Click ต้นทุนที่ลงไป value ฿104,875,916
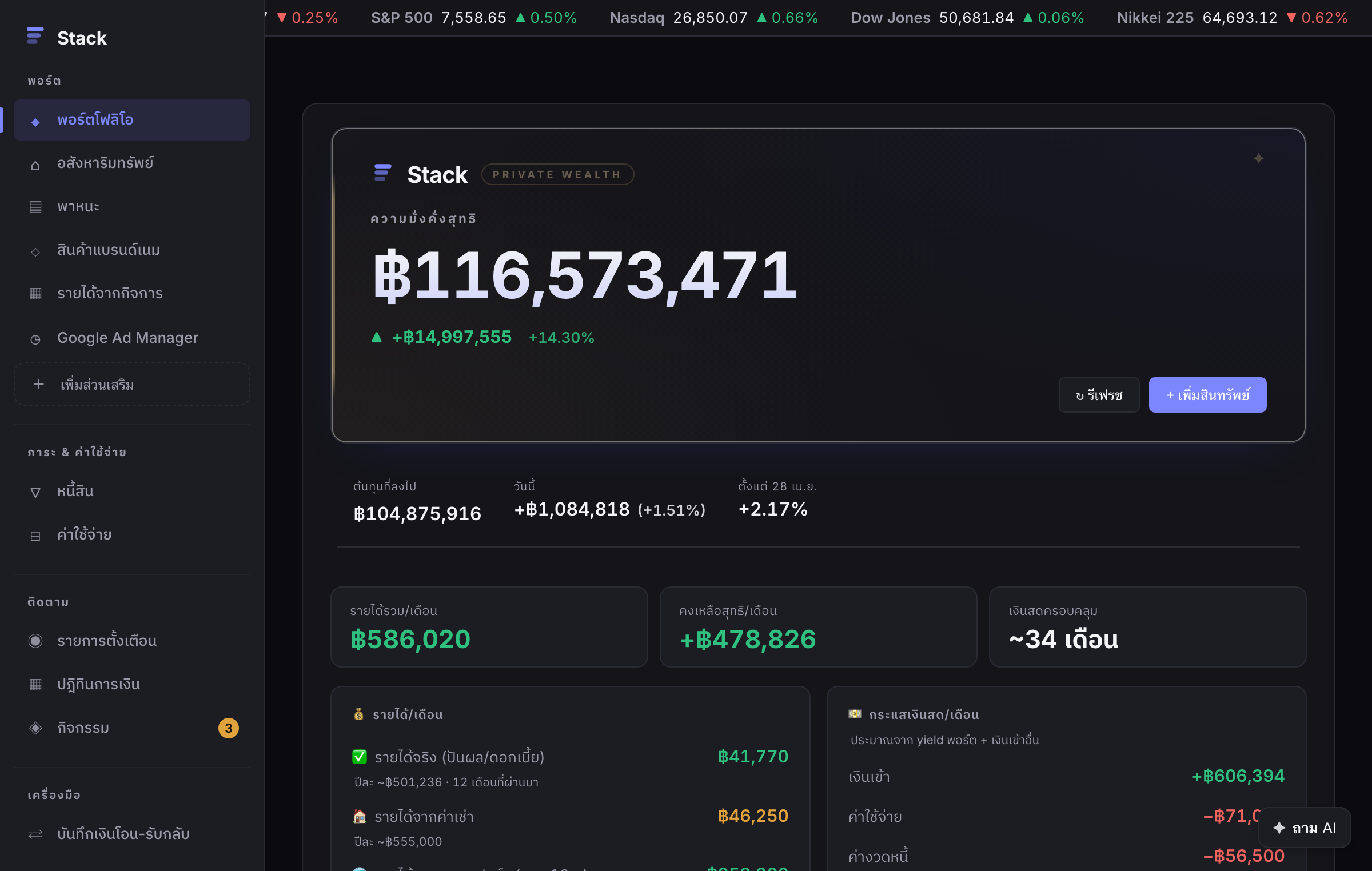Screen dimensions: 1372x871 [x=417, y=513]
